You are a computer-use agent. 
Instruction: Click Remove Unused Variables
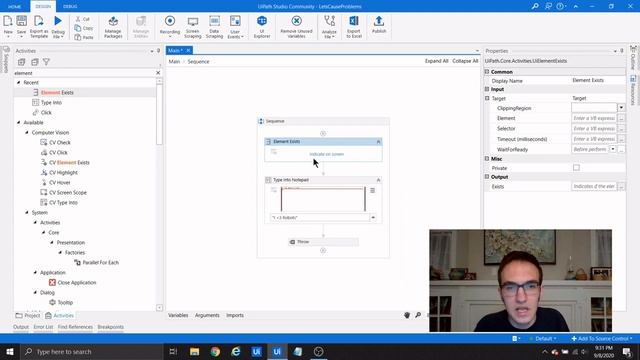coord(296,27)
